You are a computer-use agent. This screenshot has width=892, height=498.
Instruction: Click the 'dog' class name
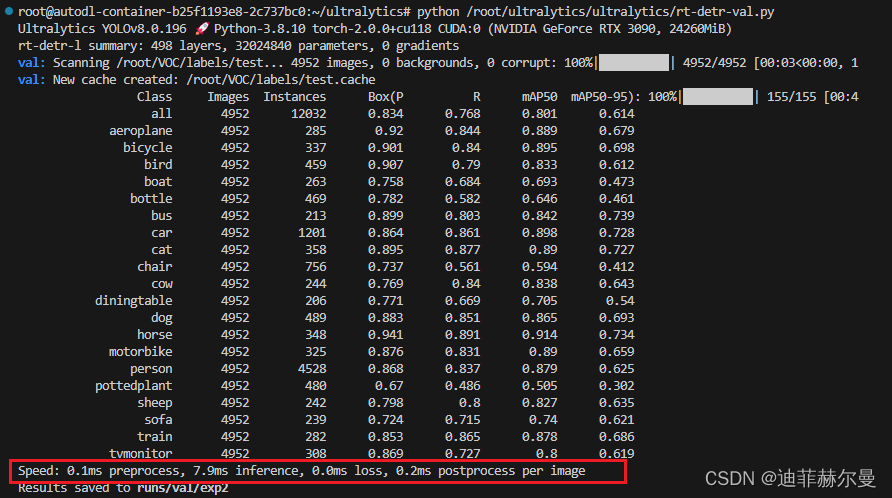162,318
